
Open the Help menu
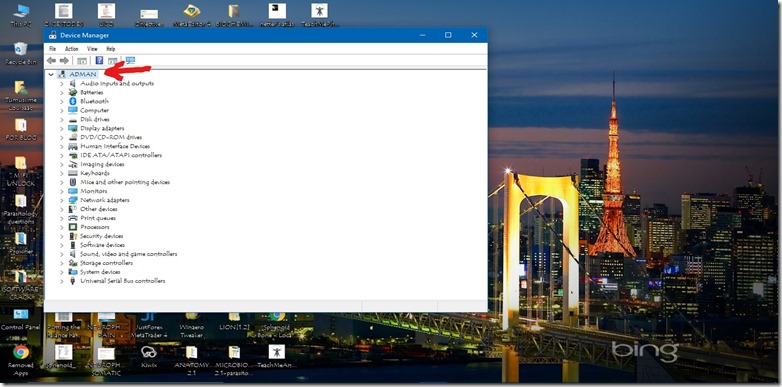(111, 48)
